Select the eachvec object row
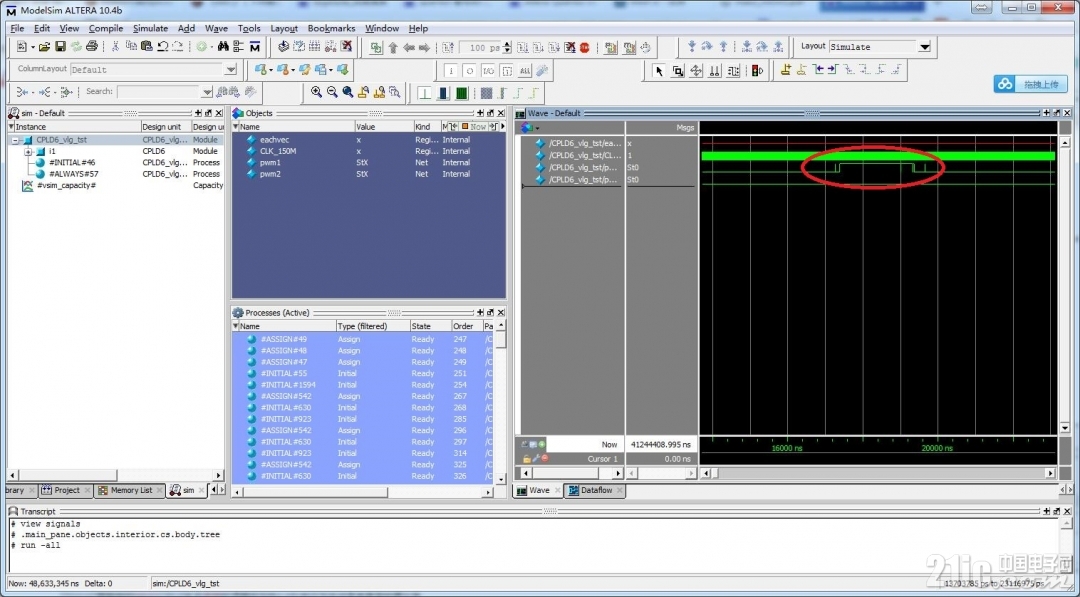The height and width of the screenshot is (597, 1080). pos(368,140)
